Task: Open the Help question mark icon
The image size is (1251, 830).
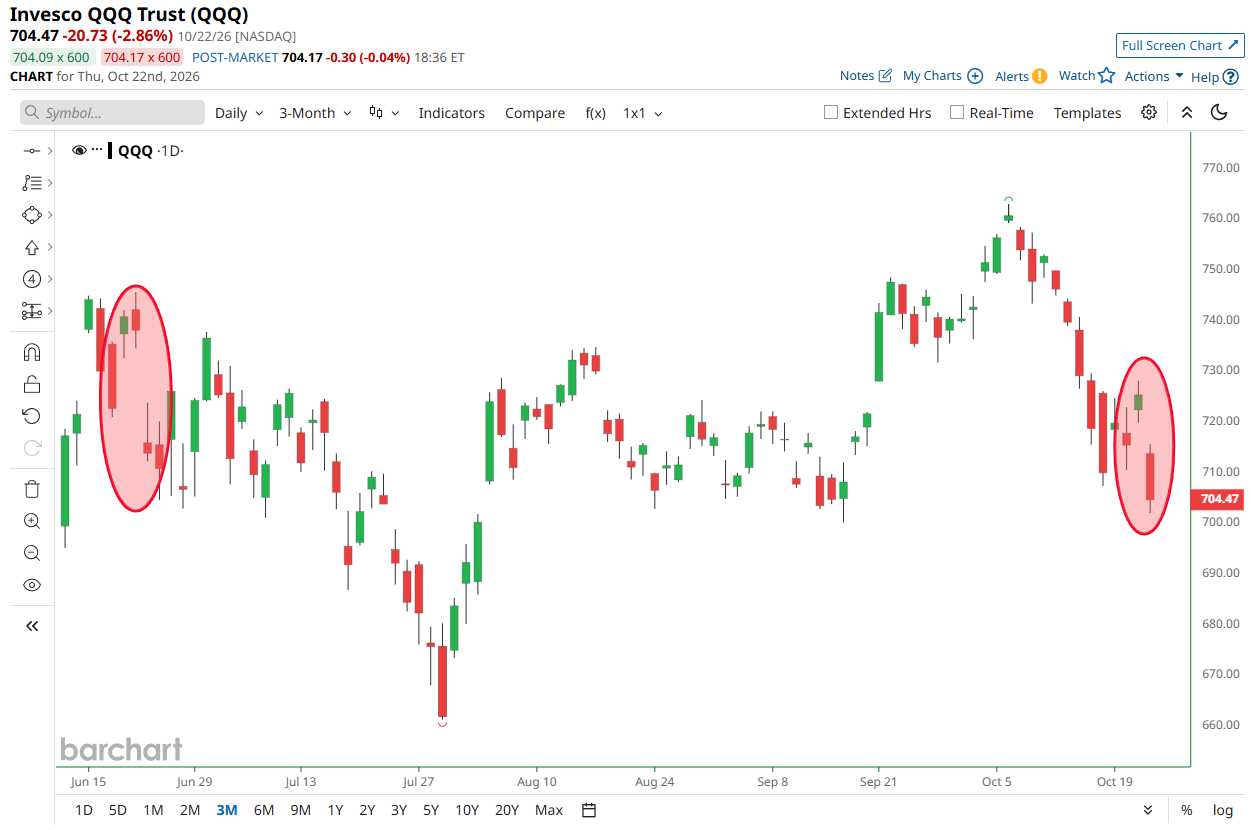Action: (x=1231, y=76)
